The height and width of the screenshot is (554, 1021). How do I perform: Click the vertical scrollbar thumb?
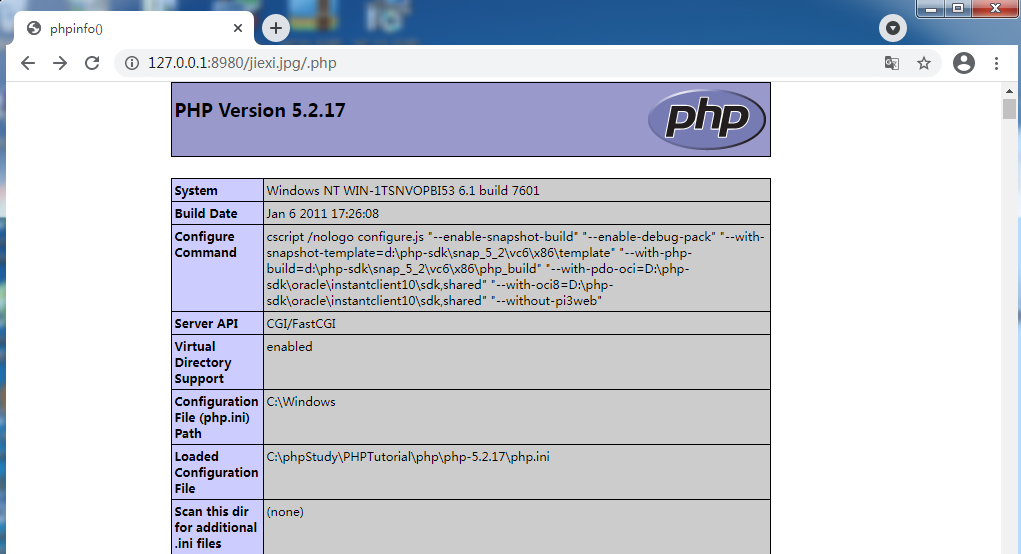click(x=1009, y=109)
